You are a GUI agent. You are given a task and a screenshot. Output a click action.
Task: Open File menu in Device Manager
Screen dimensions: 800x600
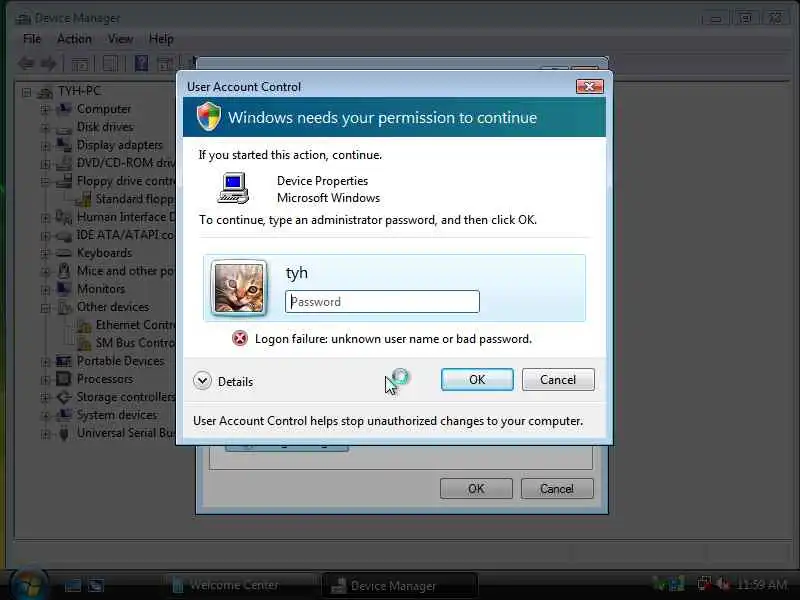[32, 39]
